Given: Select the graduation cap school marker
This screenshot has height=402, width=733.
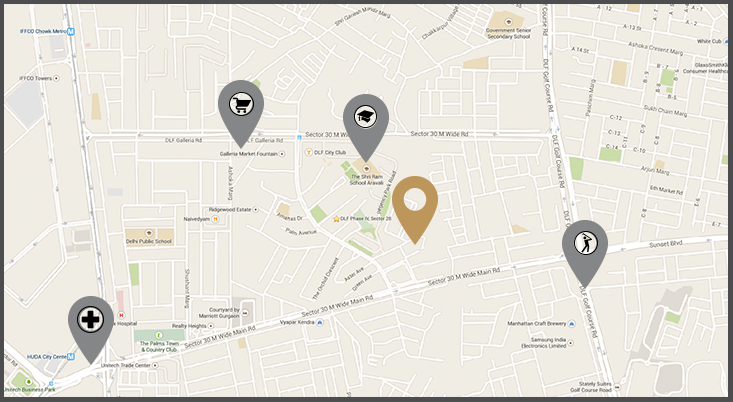Looking at the screenshot, I should pos(366,126).
